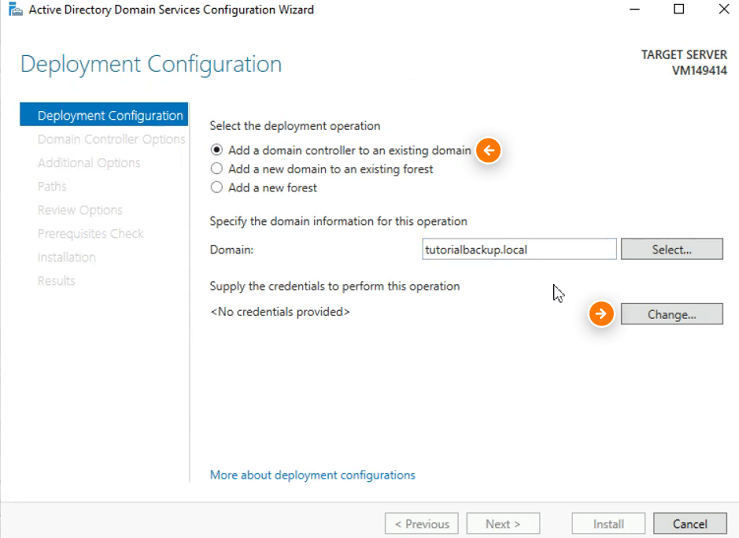Image resolution: width=739 pixels, height=538 pixels.
Task: Cancel the configuration wizard
Action: click(690, 524)
